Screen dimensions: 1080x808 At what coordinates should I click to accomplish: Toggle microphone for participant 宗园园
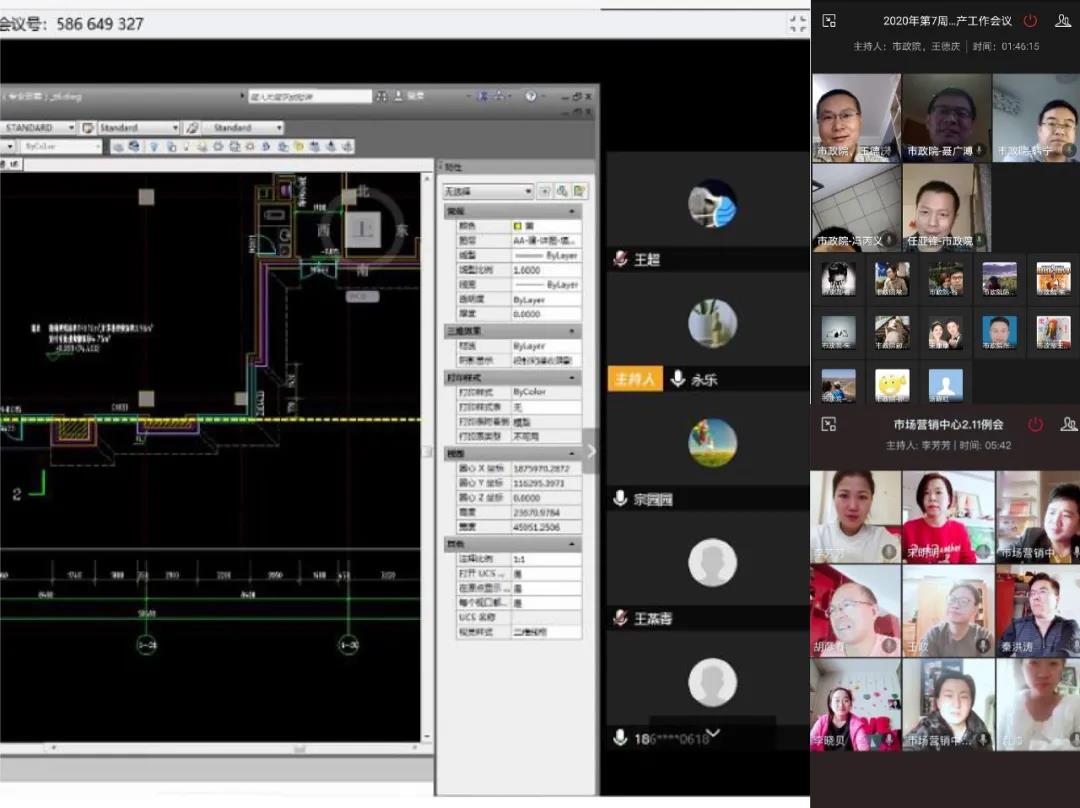[620, 498]
